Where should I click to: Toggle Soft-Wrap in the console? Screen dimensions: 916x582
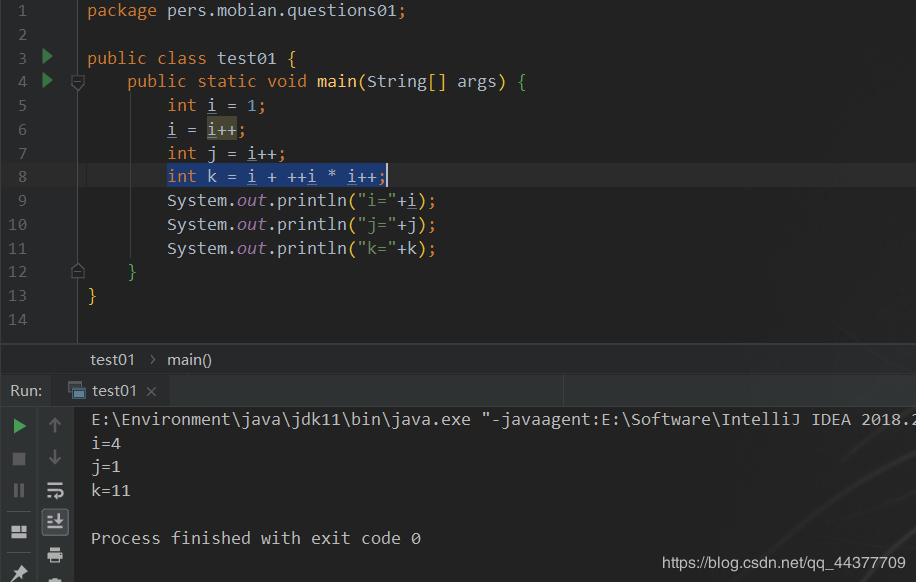point(55,490)
